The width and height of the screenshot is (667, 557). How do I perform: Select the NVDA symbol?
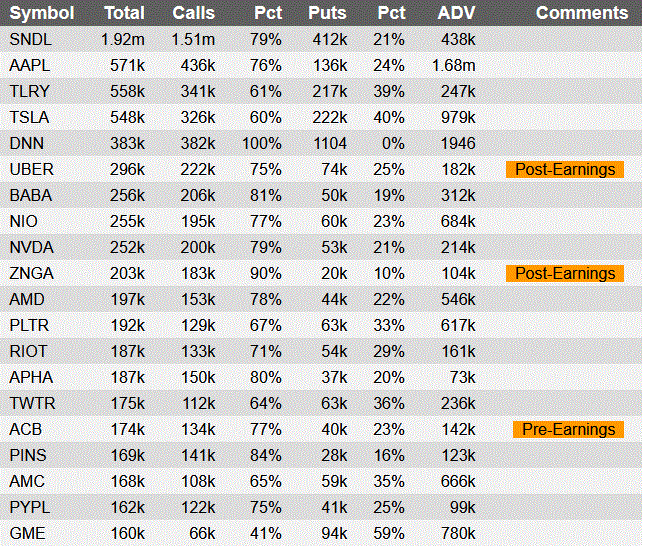pyautogui.click(x=30, y=247)
